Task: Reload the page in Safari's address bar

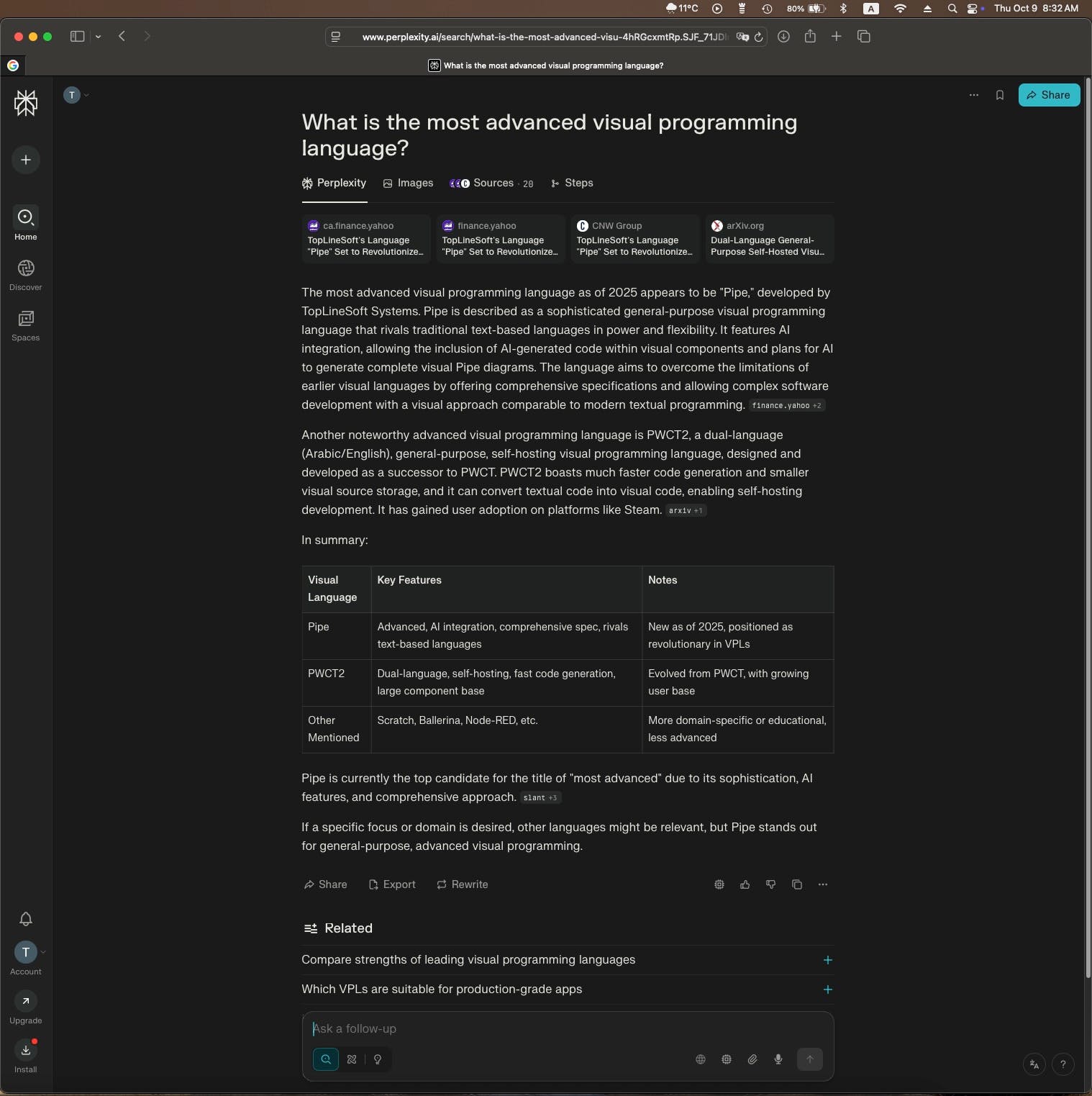Action: (x=758, y=37)
